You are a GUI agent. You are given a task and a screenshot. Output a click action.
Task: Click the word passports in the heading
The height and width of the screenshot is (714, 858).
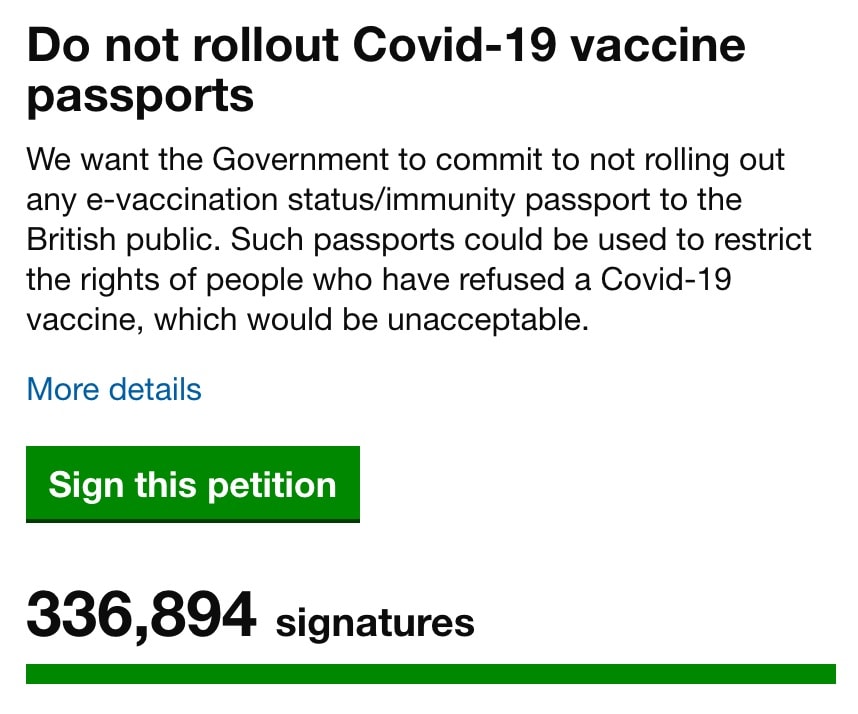click(140, 96)
